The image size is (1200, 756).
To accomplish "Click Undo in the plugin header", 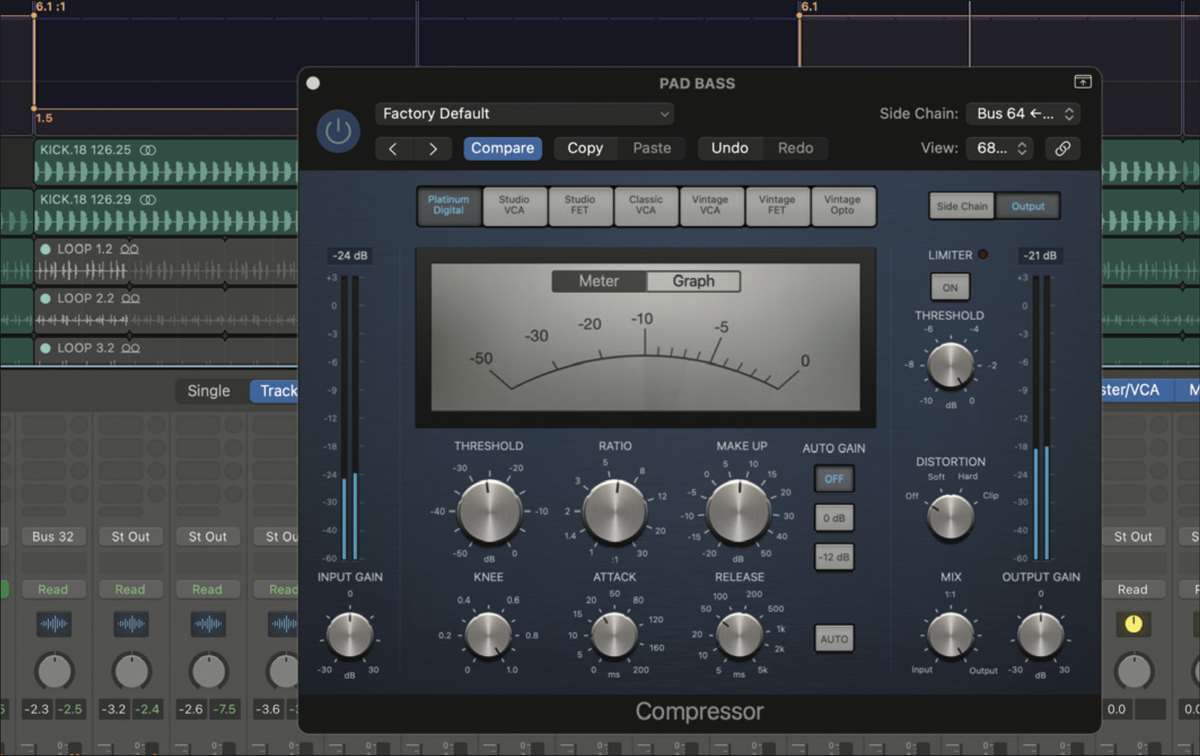I will coord(730,148).
